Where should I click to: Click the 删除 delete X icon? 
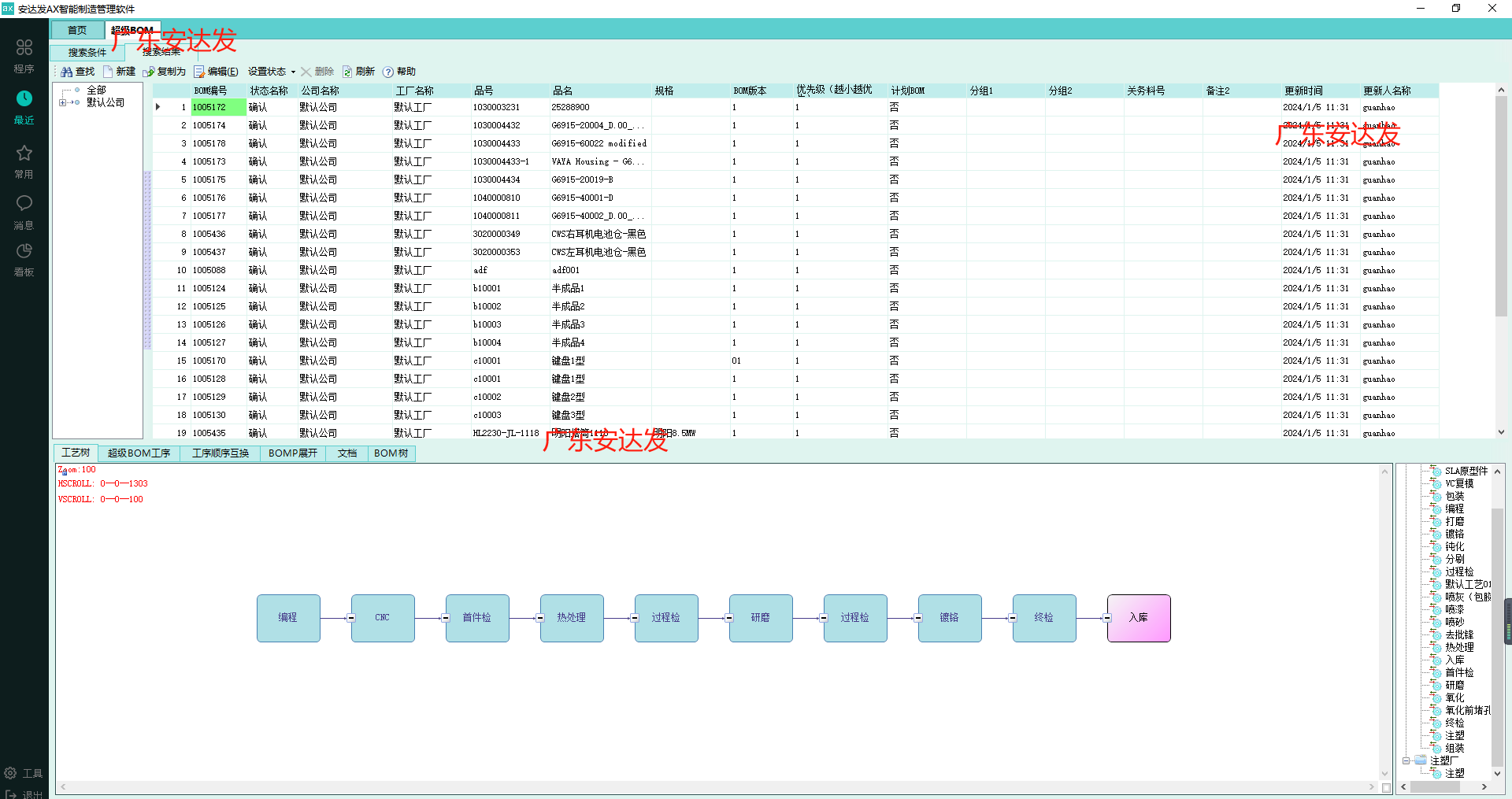coord(306,72)
